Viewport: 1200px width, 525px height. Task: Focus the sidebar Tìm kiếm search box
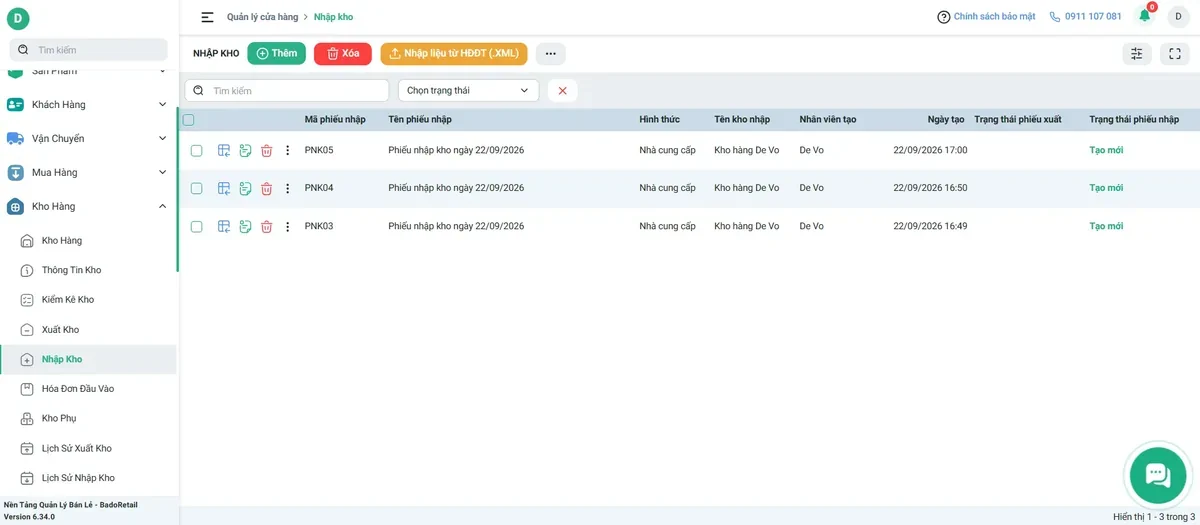pos(88,50)
